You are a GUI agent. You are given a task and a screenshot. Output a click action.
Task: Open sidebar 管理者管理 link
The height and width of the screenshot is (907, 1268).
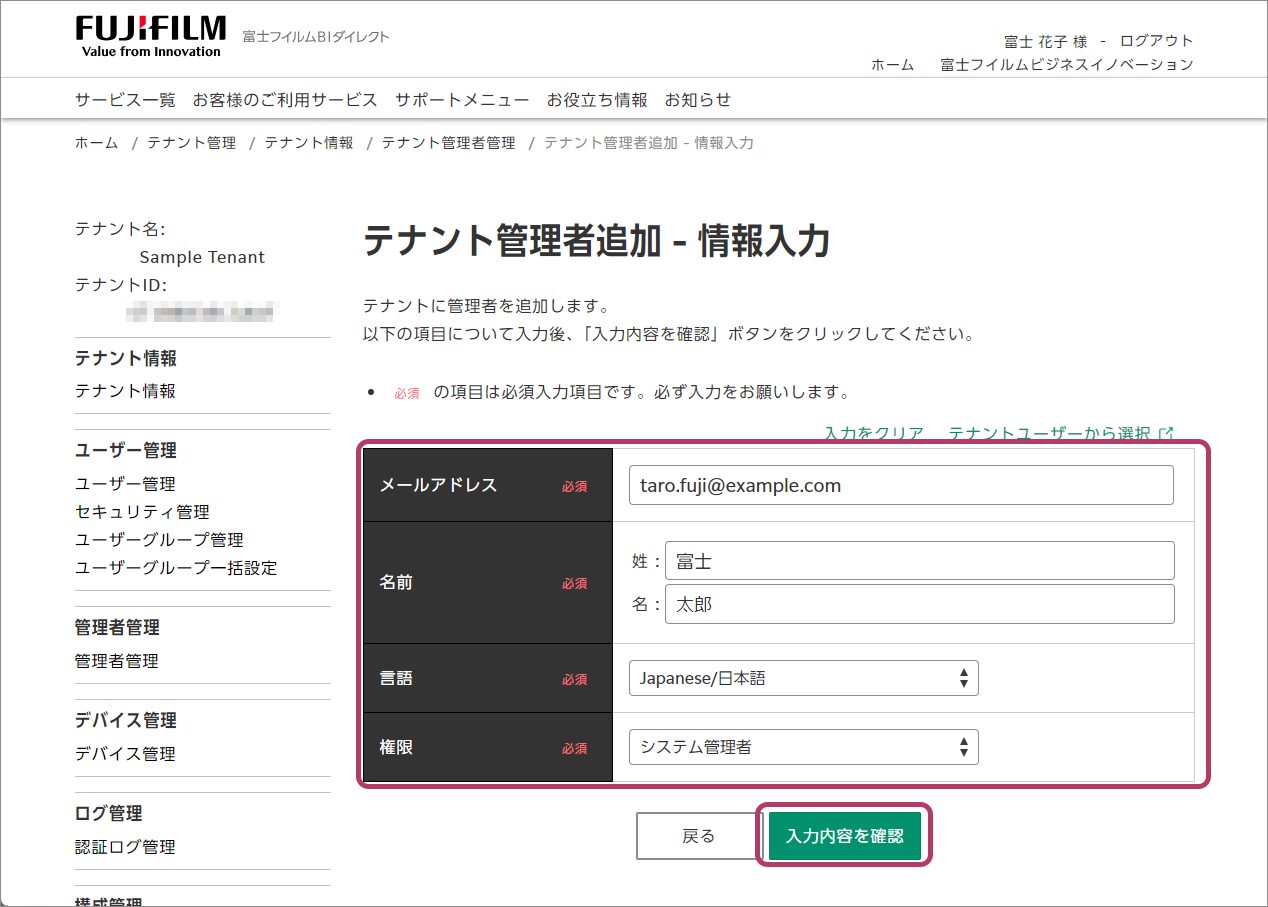pyautogui.click(x=116, y=661)
